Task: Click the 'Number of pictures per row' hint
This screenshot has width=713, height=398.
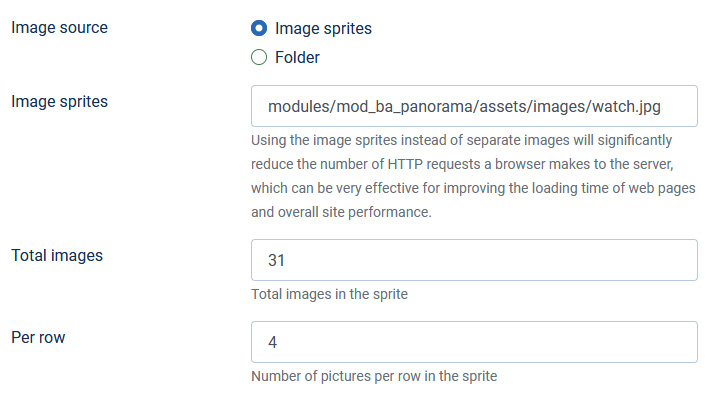Action: [x=374, y=376]
